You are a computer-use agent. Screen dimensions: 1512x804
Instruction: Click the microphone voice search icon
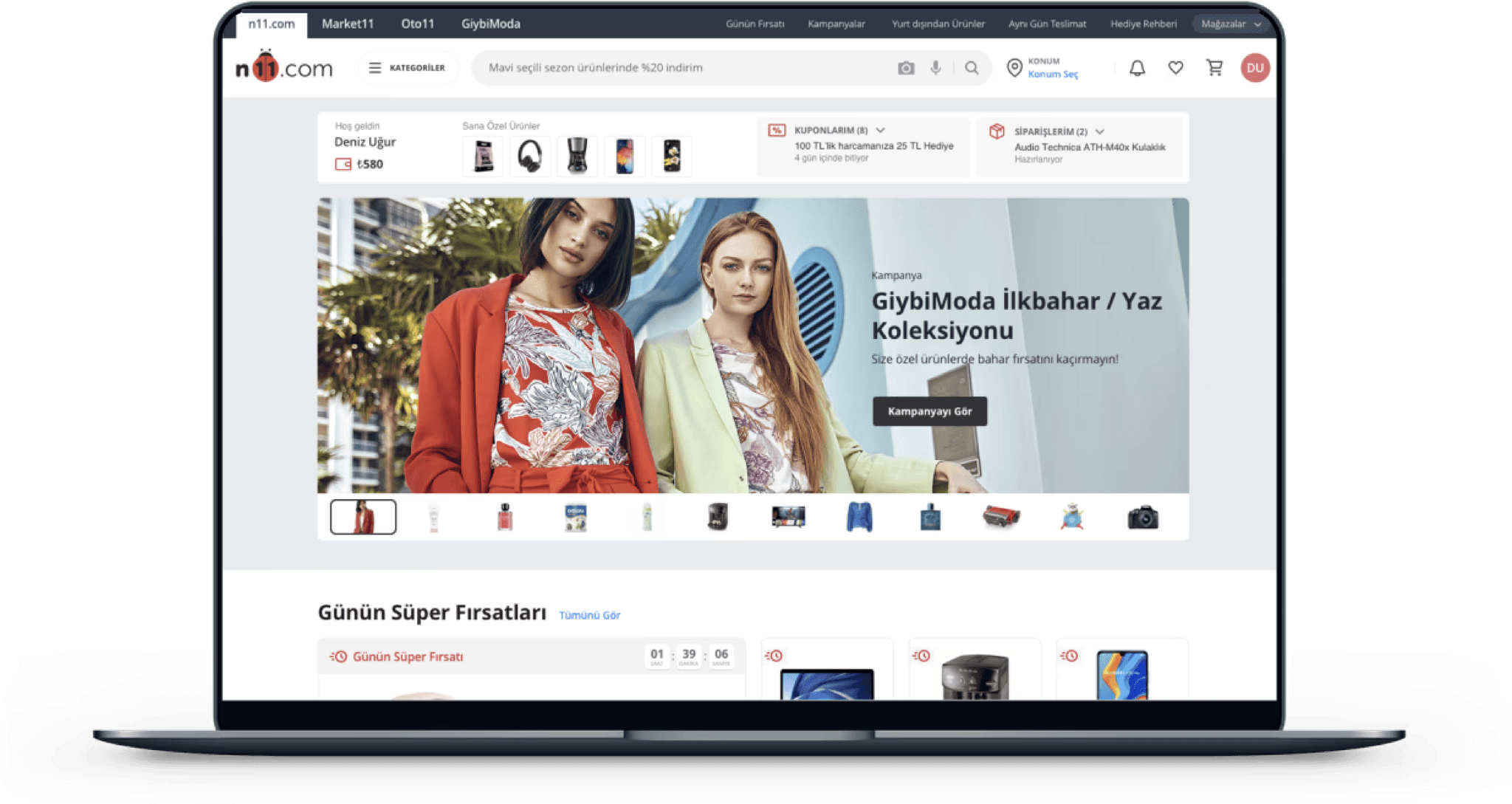[935, 68]
